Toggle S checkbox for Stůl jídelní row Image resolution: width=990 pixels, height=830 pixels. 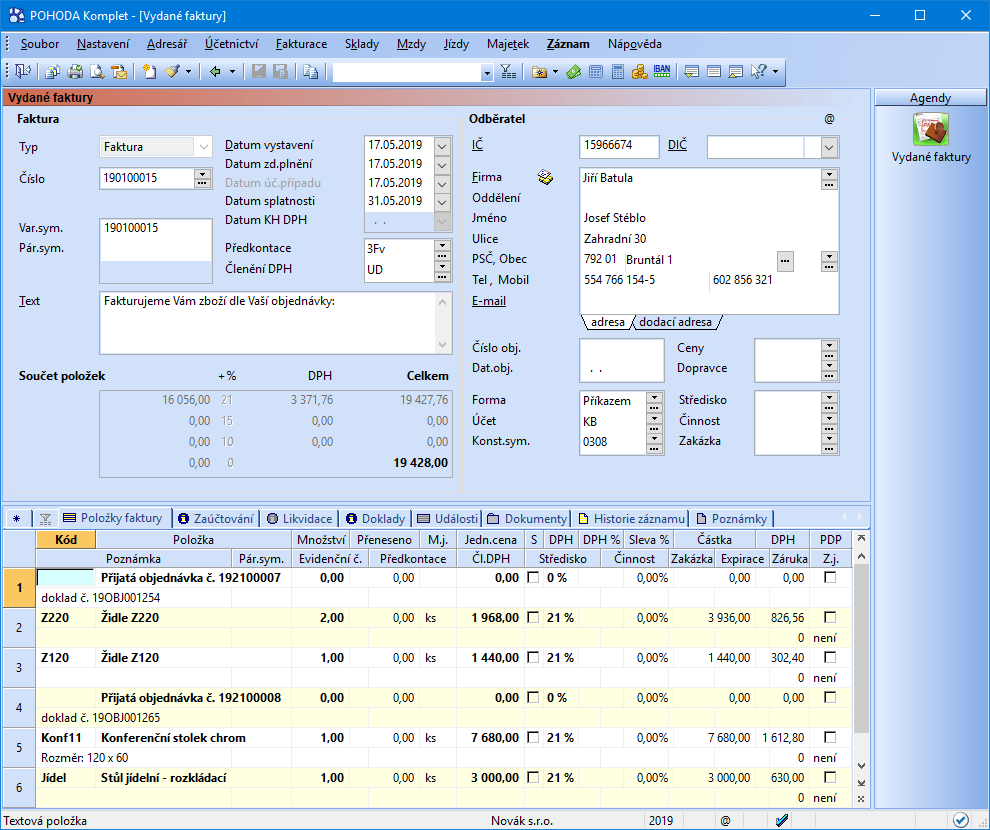tap(534, 777)
